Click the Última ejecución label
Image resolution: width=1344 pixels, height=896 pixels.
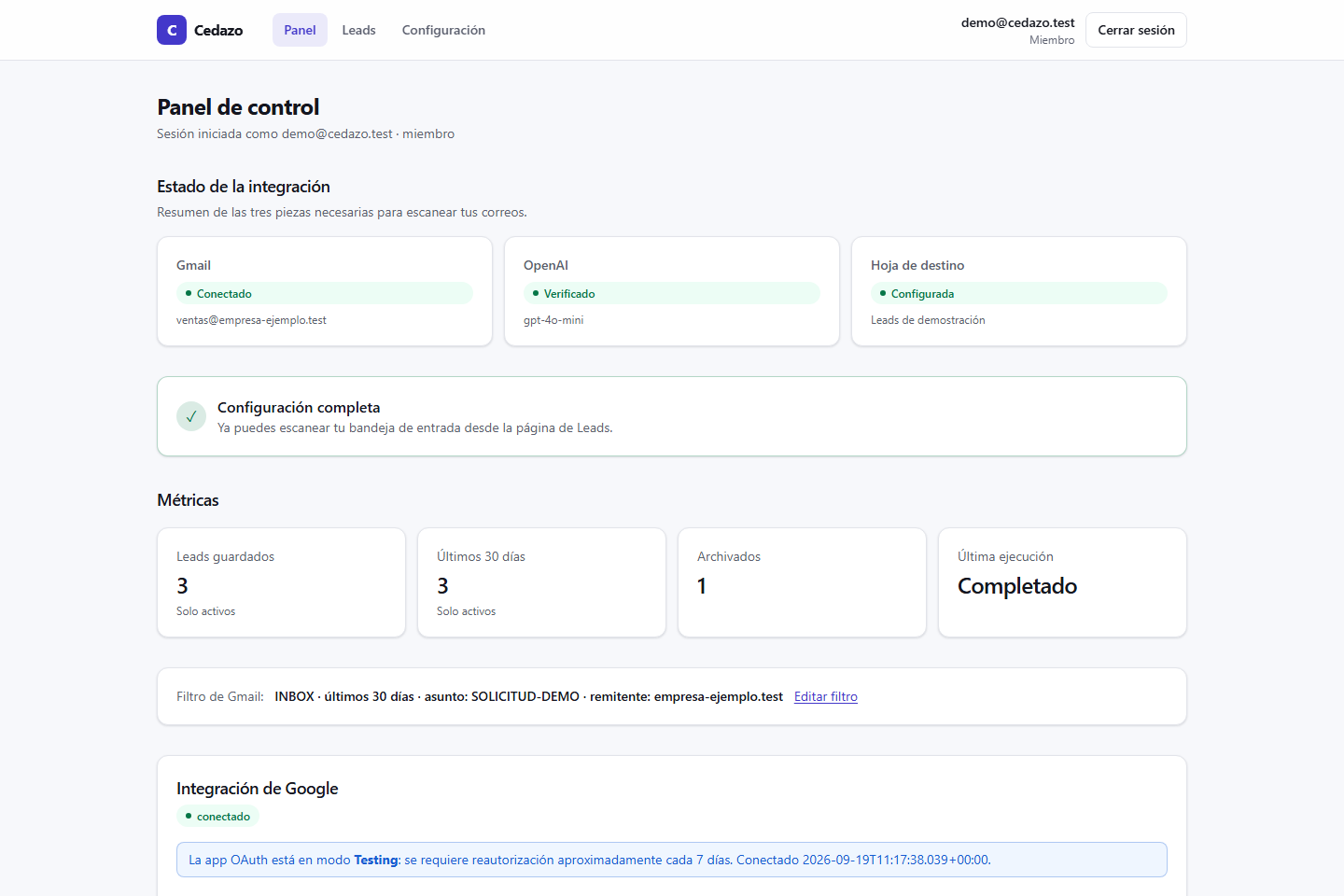click(1005, 556)
